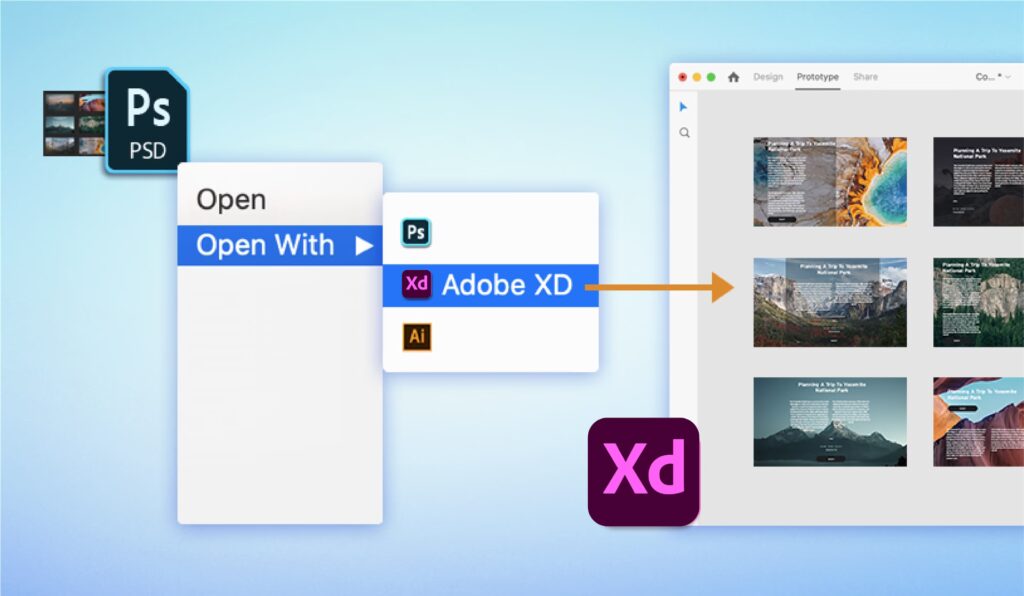Image resolution: width=1024 pixels, height=596 pixels.
Task: Select the green forest cliff artboard
Action: [978, 302]
